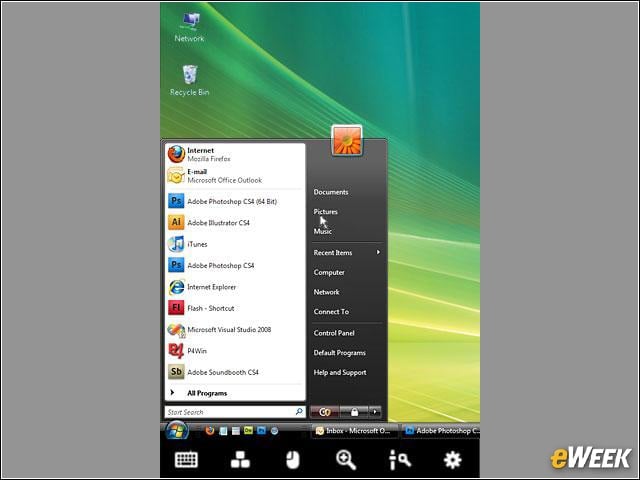Click the search magnifier in Start Search
The height and width of the screenshot is (480, 640).
[x=299, y=411]
